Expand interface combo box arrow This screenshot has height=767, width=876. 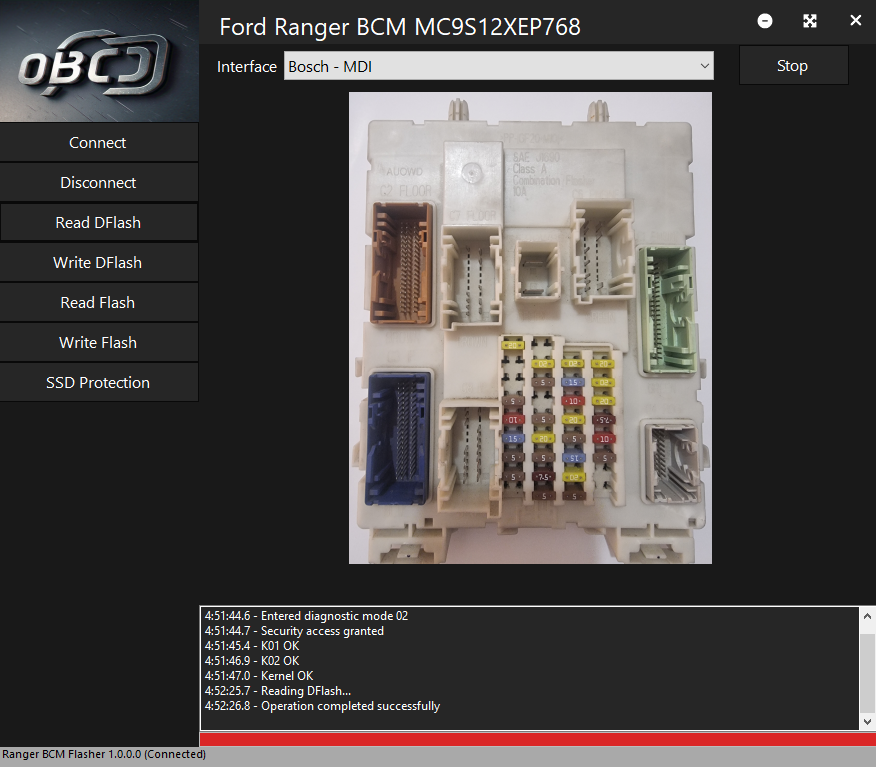point(704,66)
